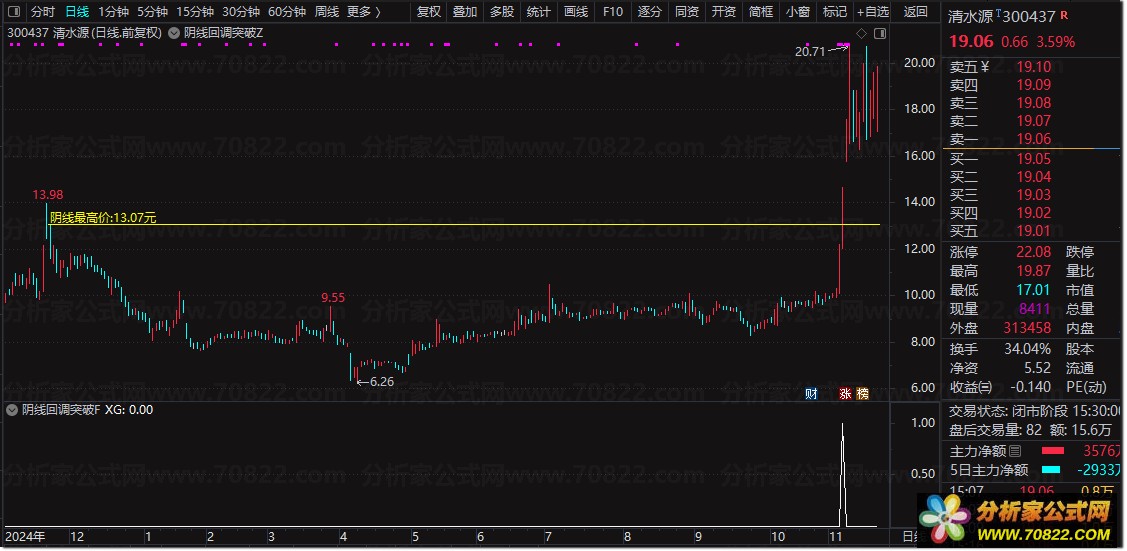Click the 阴线最高价:13.07元 line label
Screen dimensions: 1127x551
103,218
